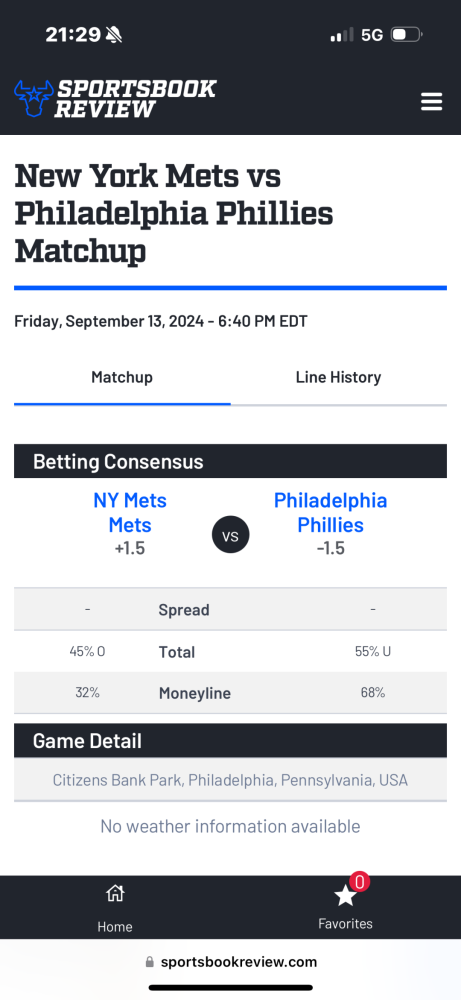Tap the battery status icon
461x1000 pixels.
[406, 34]
